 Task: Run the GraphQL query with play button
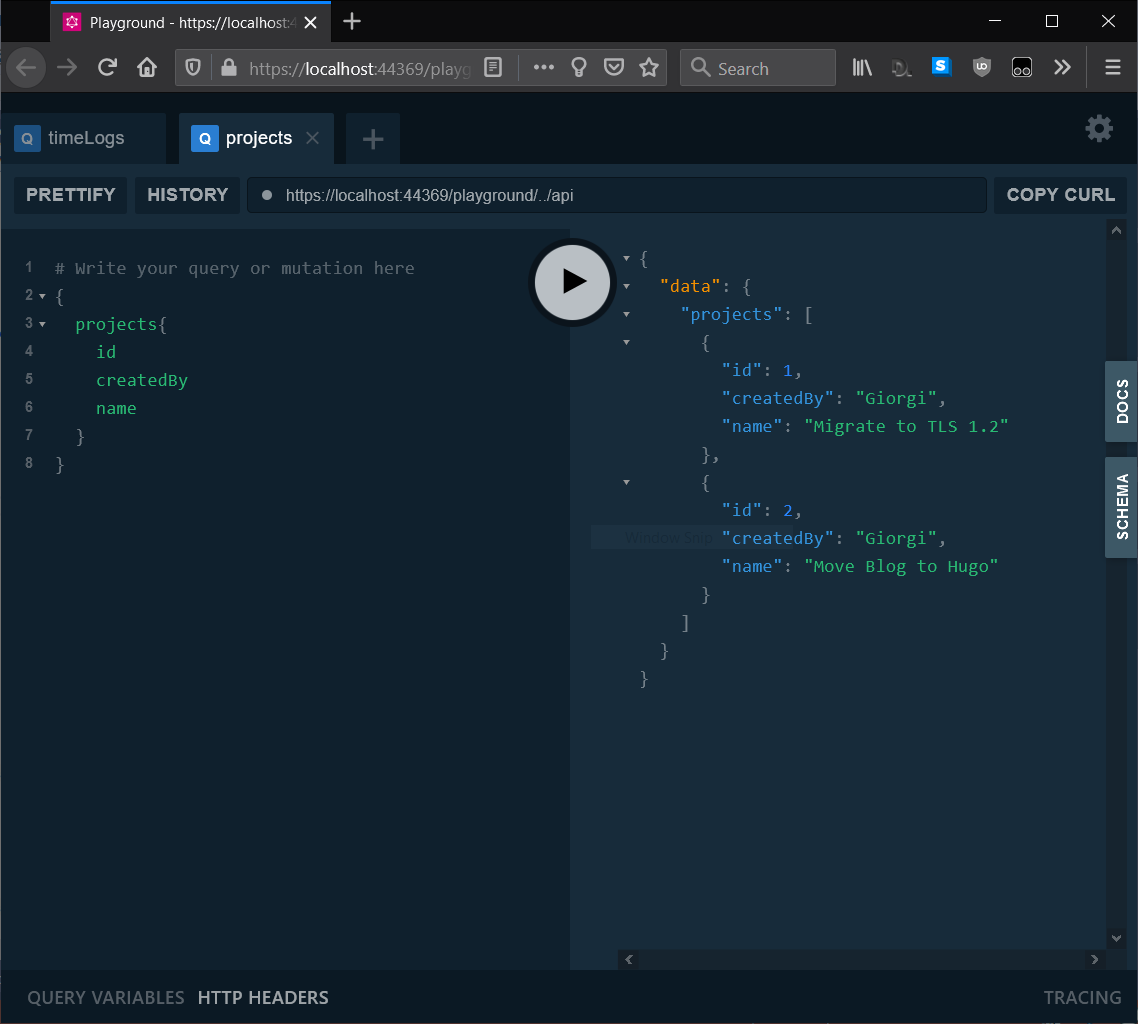[572, 282]
